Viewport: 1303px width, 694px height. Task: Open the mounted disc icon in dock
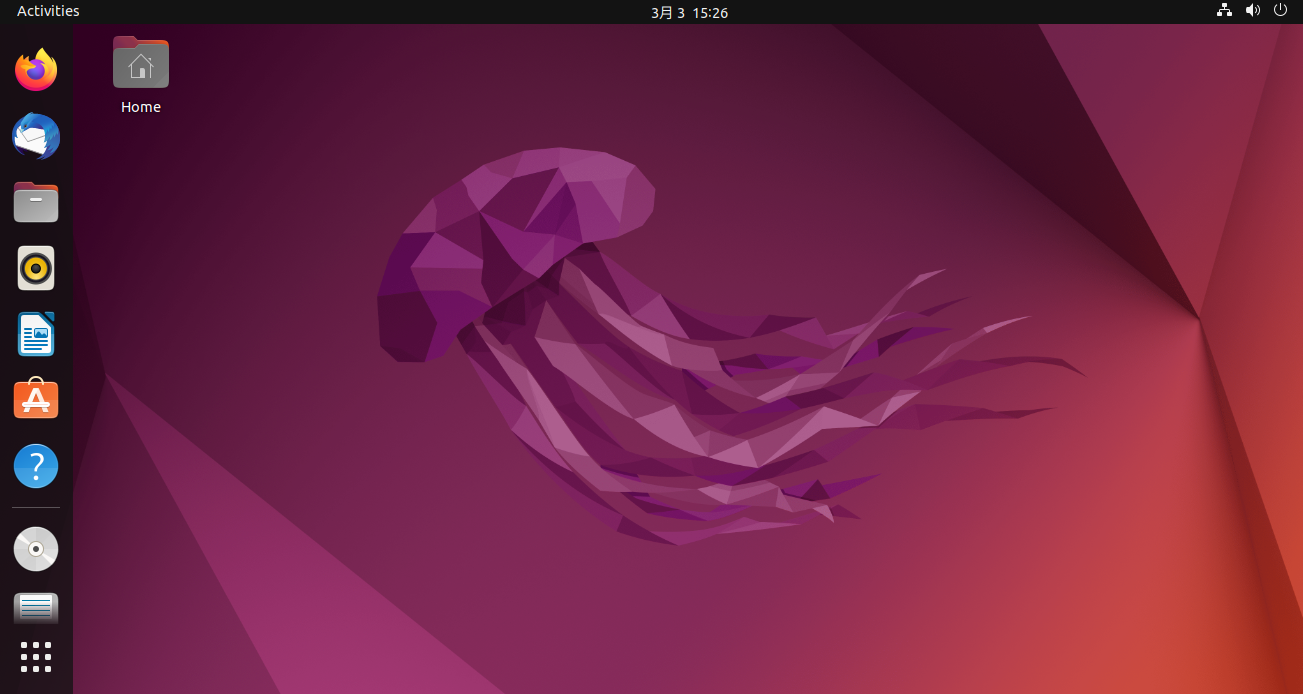36,549
